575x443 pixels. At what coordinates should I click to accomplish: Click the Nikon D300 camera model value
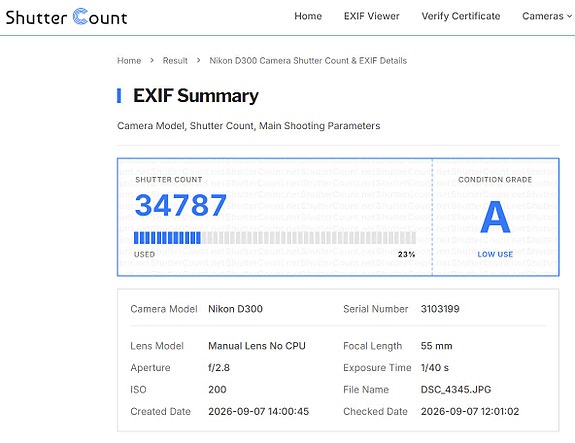[235, 309]
